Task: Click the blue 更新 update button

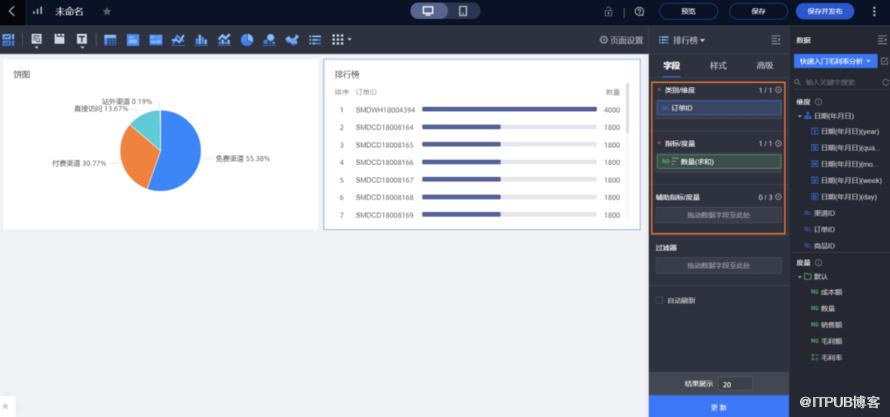Action: [719, 407]
